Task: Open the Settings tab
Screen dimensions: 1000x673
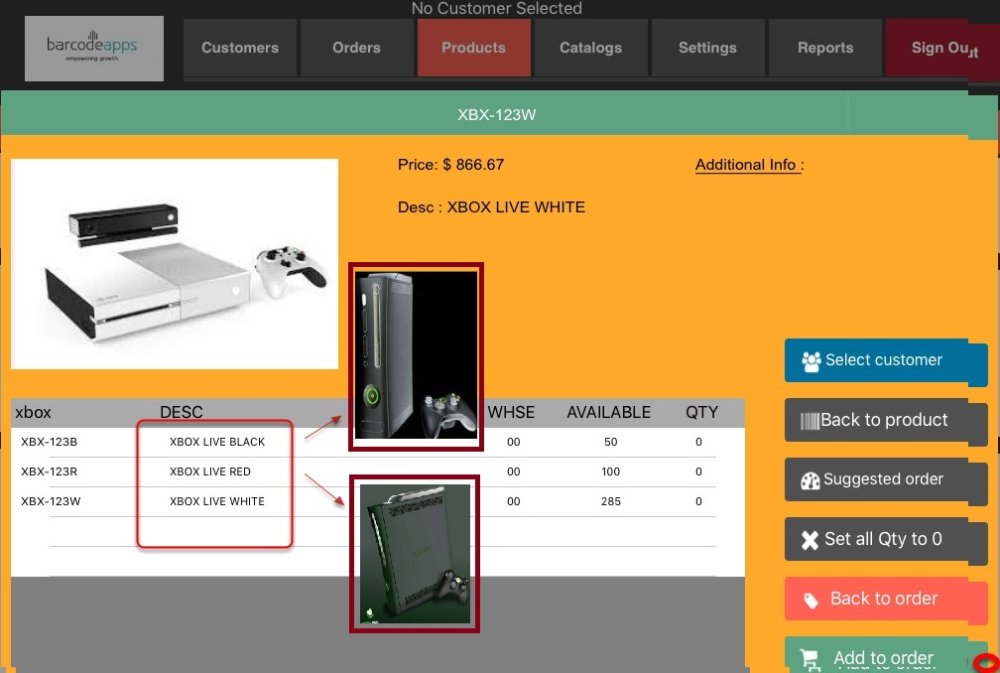Action: 708,48
